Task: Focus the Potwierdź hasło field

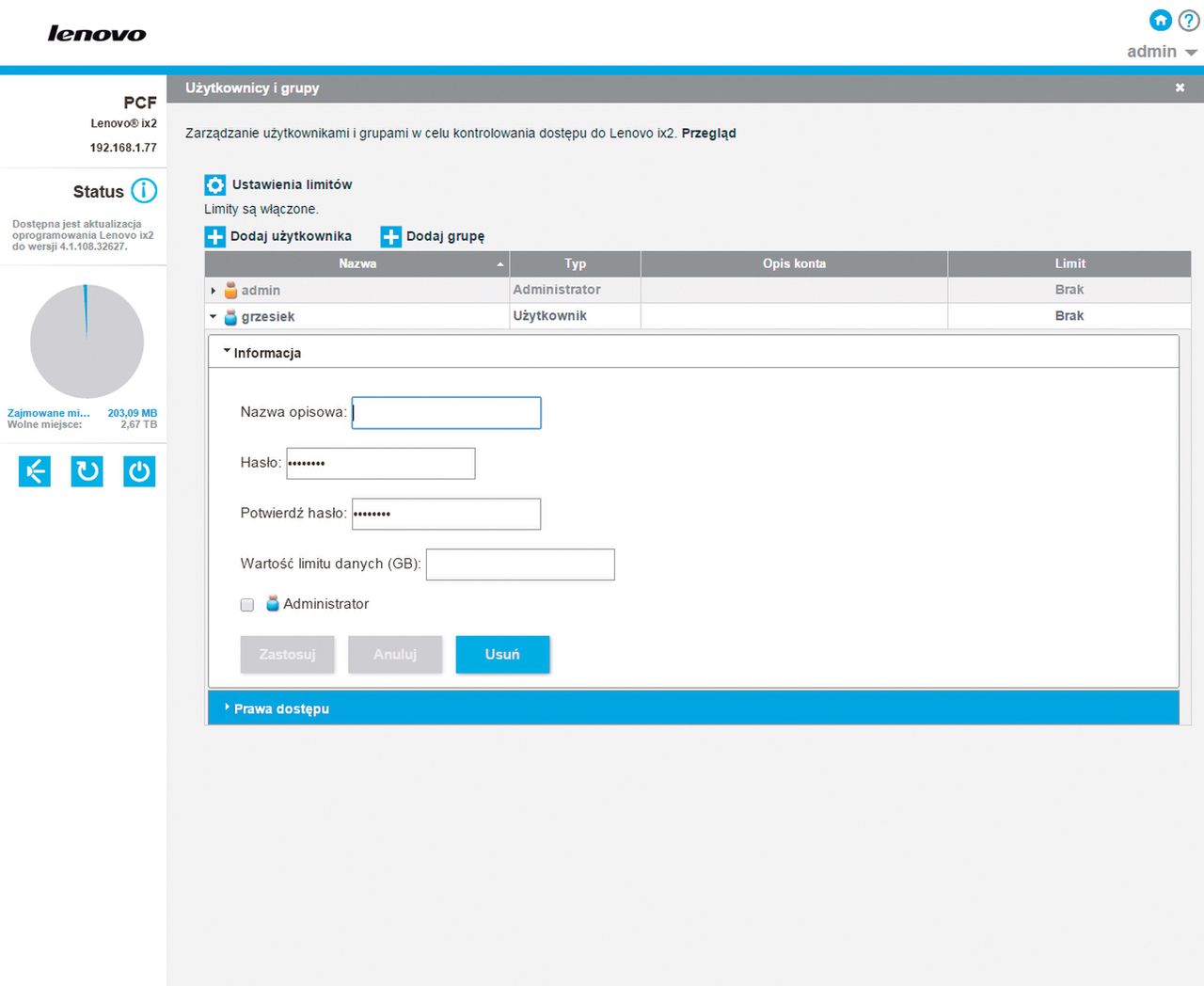Action: [x=447, y=515]
